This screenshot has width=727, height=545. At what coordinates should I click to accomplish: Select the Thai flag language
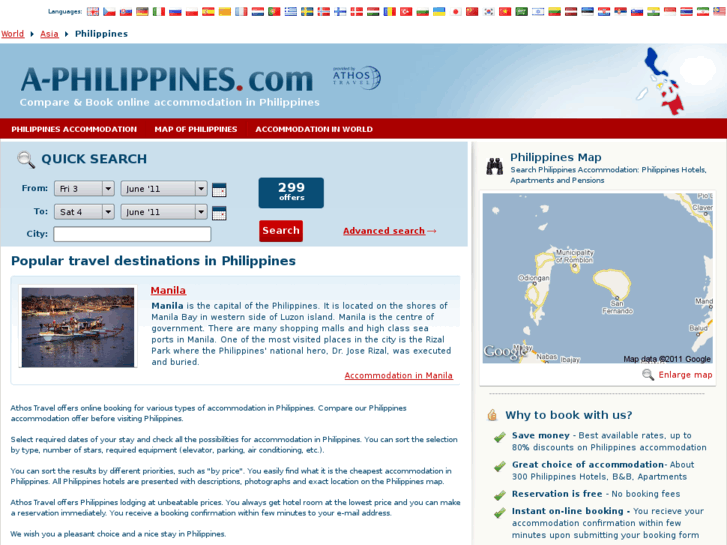coord(686,12)
